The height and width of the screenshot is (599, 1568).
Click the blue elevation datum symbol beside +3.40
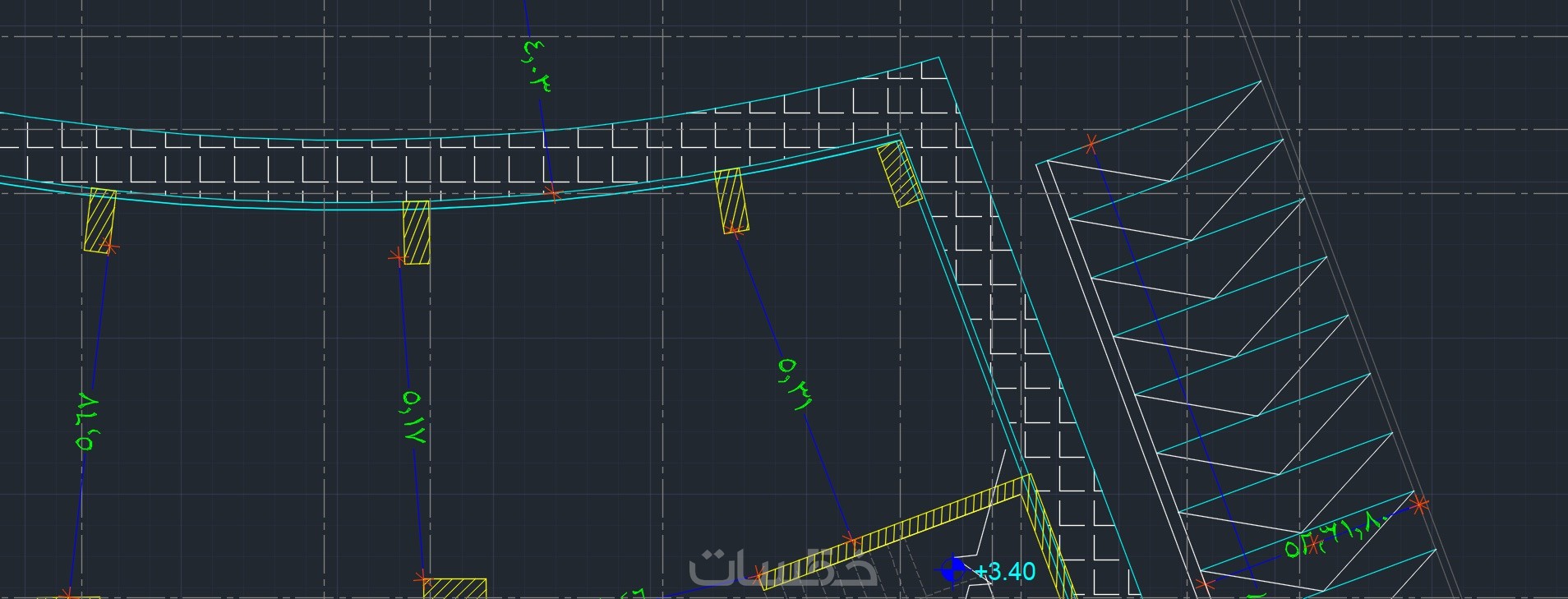(952, 569)
